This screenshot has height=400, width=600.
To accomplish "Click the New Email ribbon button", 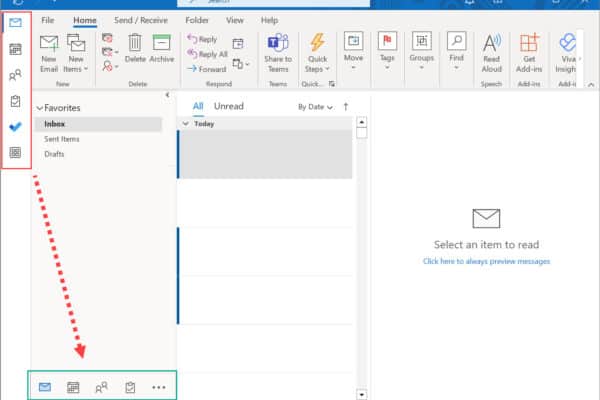I will 49,52.
